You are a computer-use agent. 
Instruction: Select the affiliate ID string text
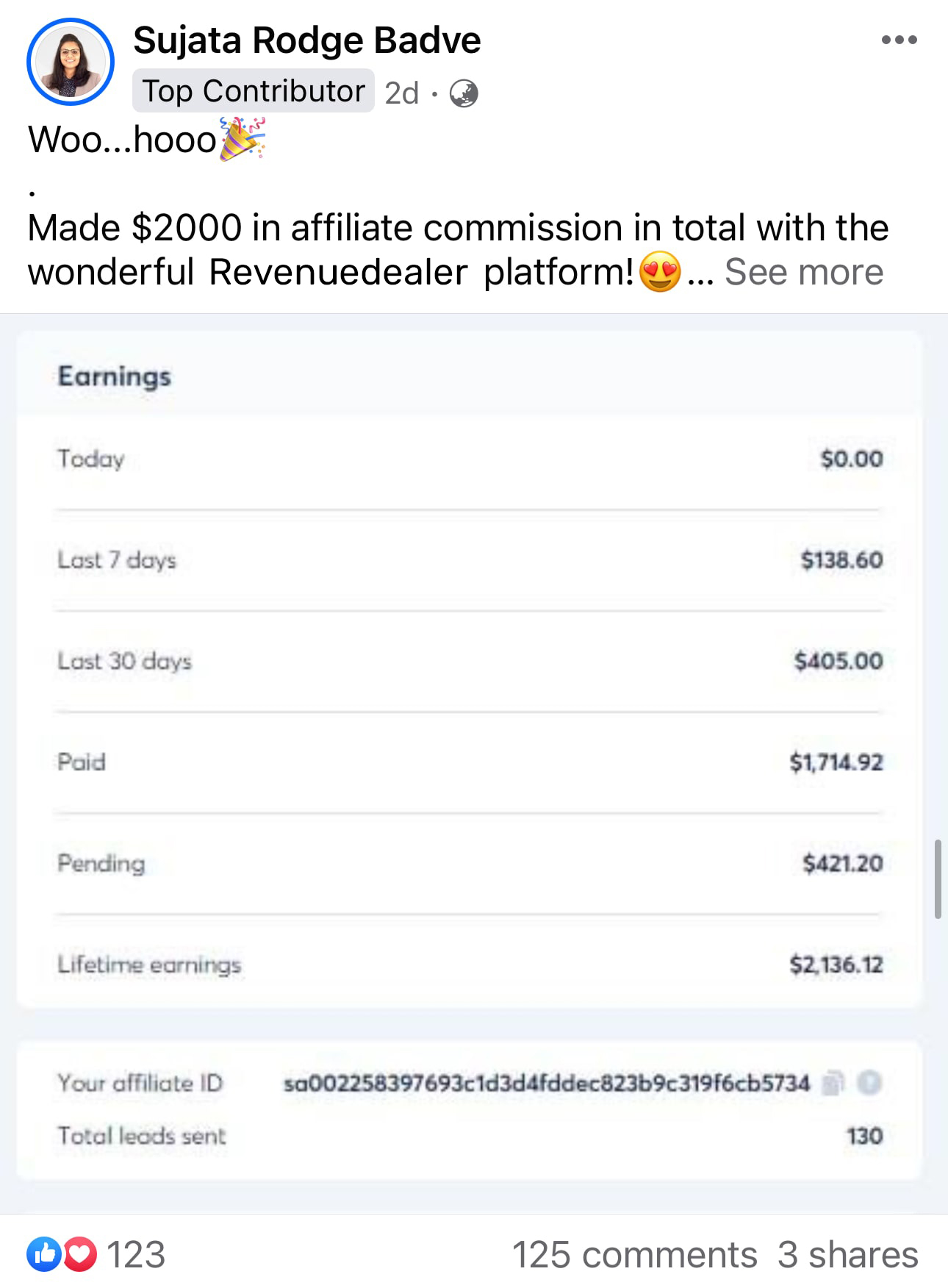(547, 1083)
